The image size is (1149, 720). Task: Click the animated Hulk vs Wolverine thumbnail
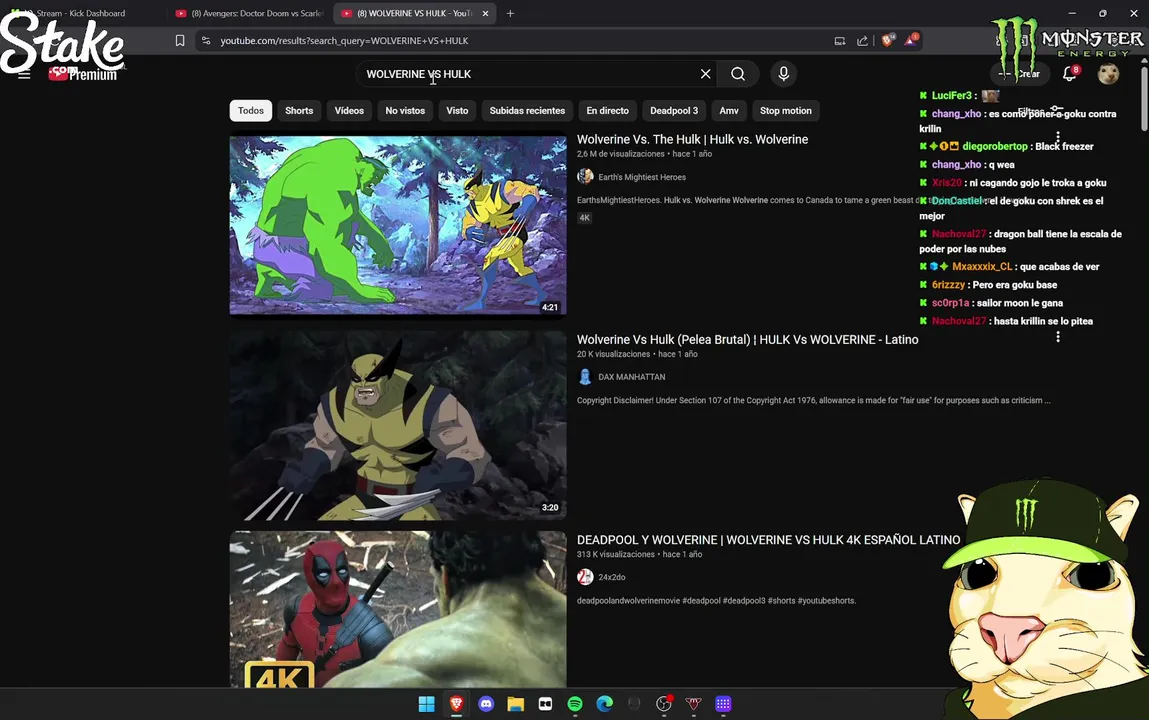[398, 225]
